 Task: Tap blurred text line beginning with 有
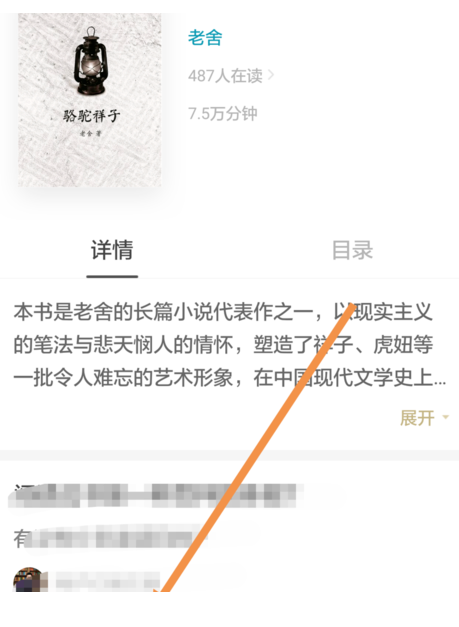[x=110, y=539]
